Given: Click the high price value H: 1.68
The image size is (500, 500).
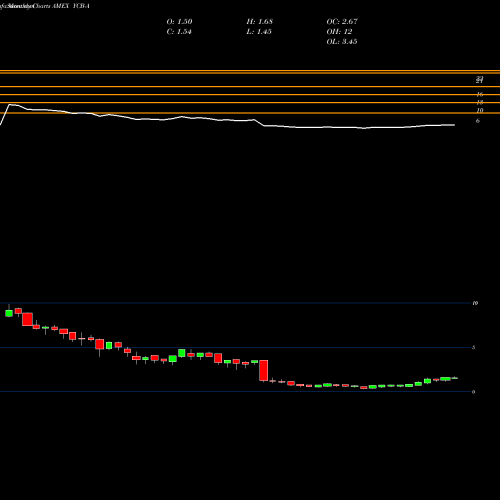Looking at the screenshot, I should pos(260,22).
